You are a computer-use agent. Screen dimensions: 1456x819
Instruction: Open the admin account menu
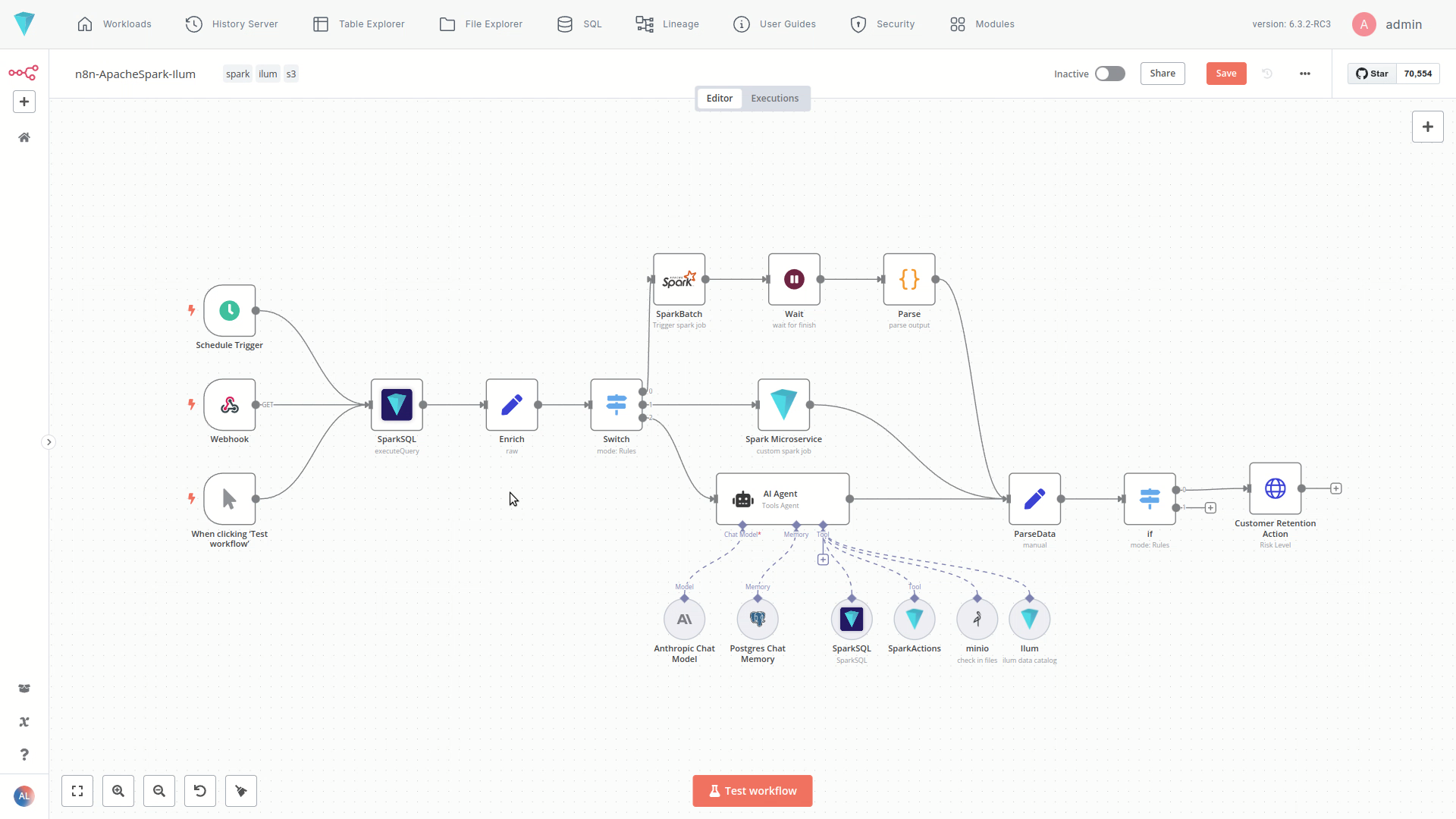(x=1387, y=24)
